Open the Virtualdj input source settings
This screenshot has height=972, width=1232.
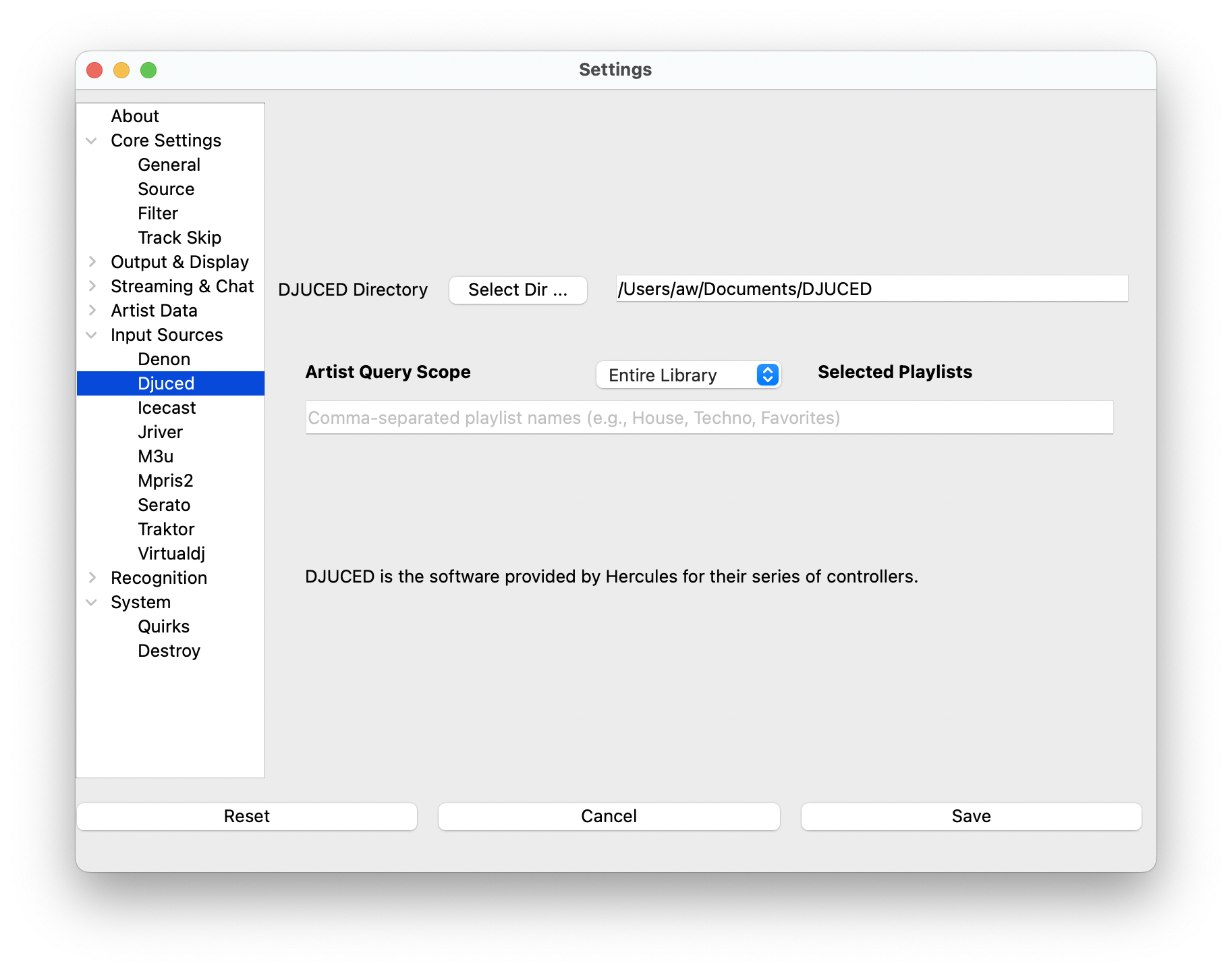[171, 553]
